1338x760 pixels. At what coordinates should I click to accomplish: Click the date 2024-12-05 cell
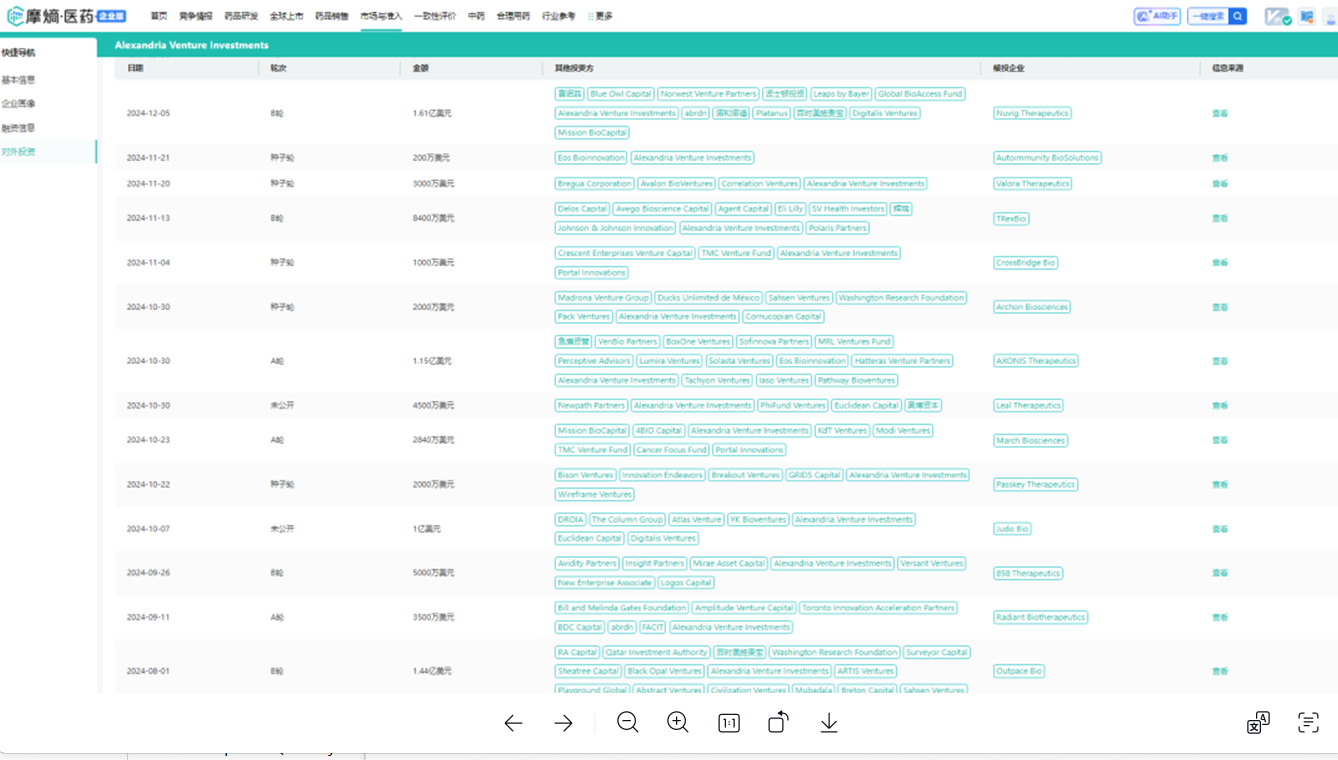point(148,113)
